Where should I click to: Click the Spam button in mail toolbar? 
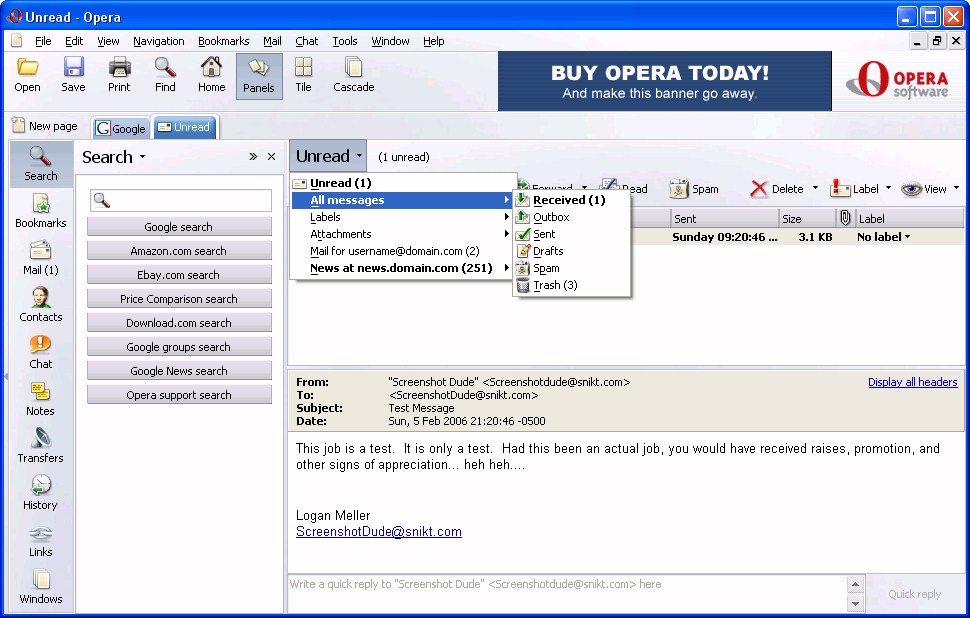[694, 189]
